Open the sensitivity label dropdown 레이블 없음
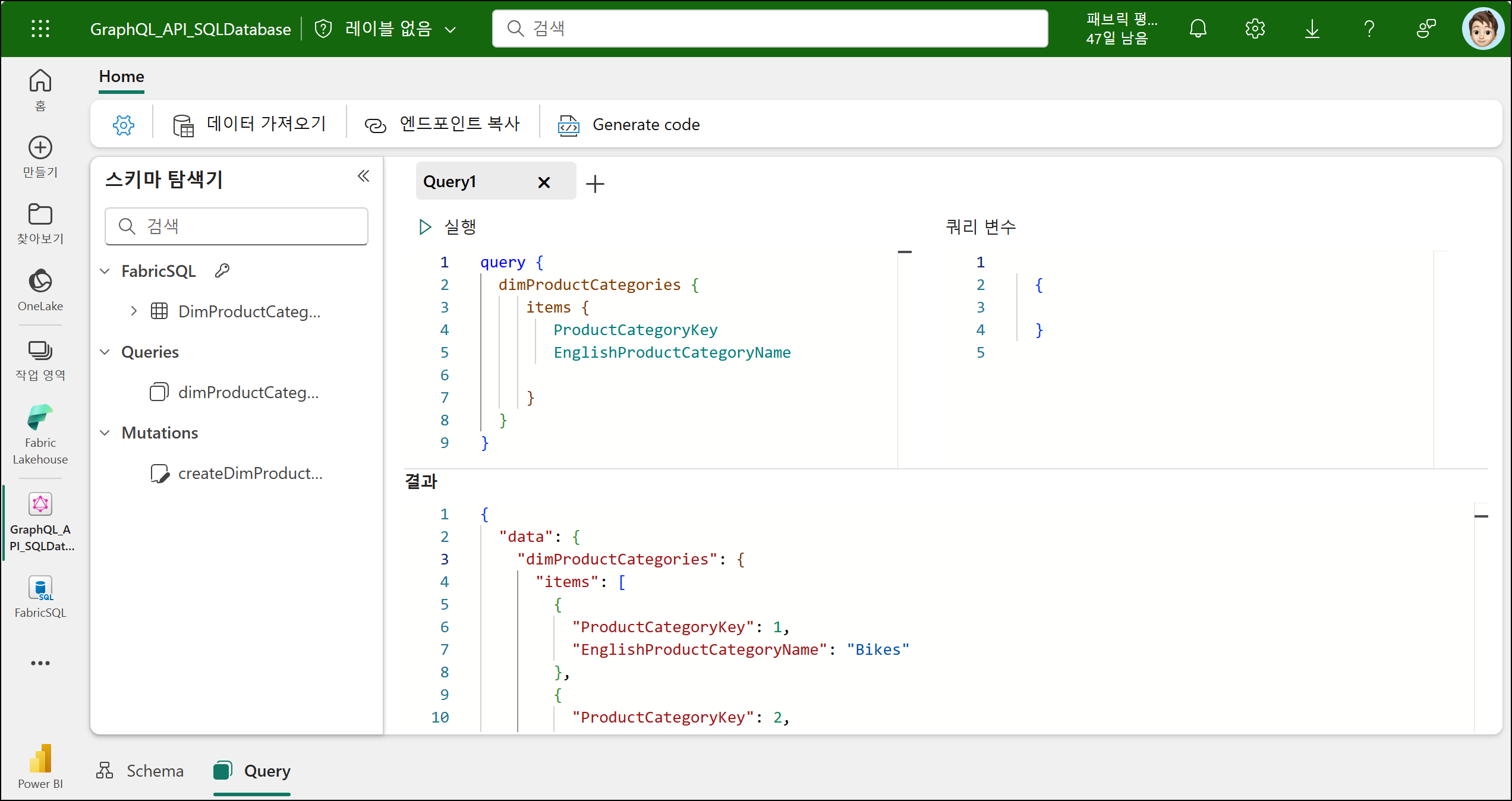 tap(386, 29)
